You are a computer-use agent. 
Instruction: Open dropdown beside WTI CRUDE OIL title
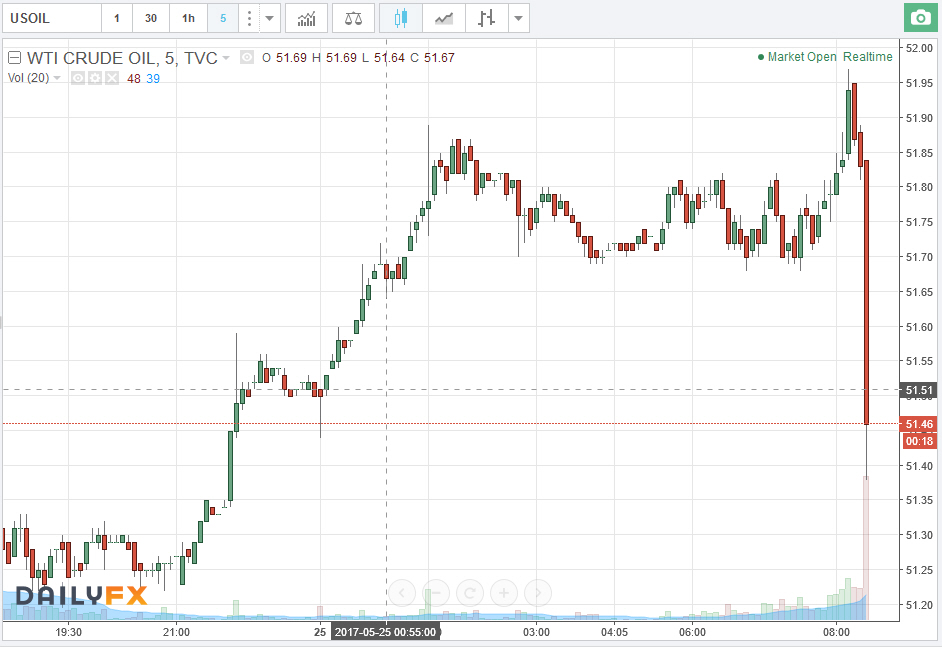[x=226, y=58]
